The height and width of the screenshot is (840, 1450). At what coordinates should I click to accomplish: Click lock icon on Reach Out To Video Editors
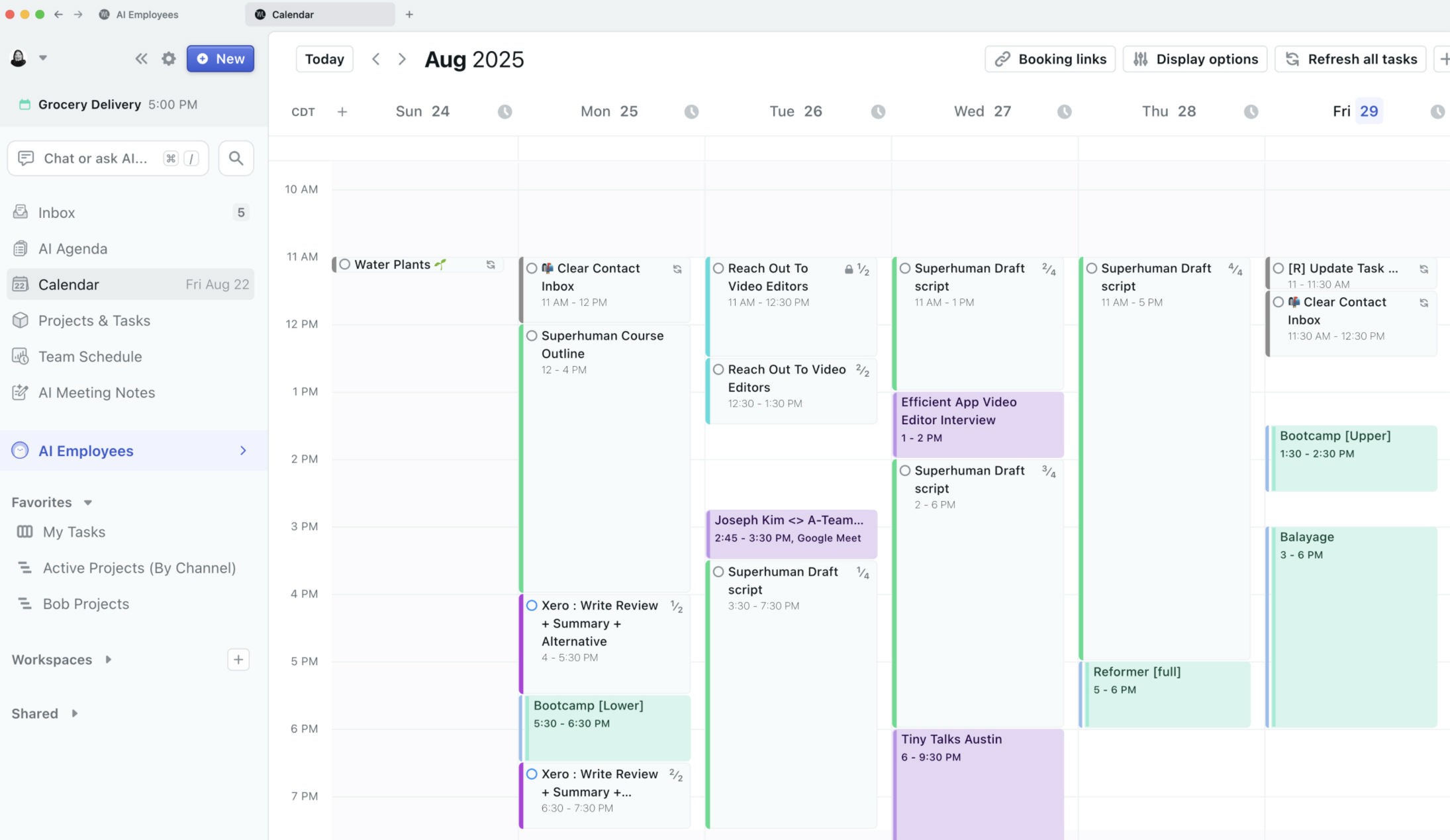(848, 269)
